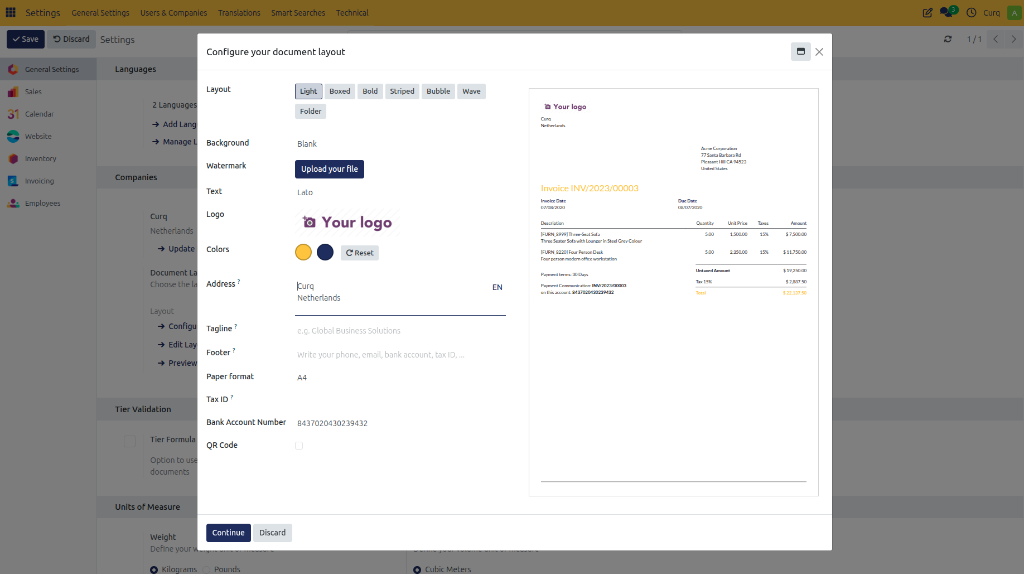Click the edit pencil icon in top bar
1024x574 pixels.
click(927, 12)
